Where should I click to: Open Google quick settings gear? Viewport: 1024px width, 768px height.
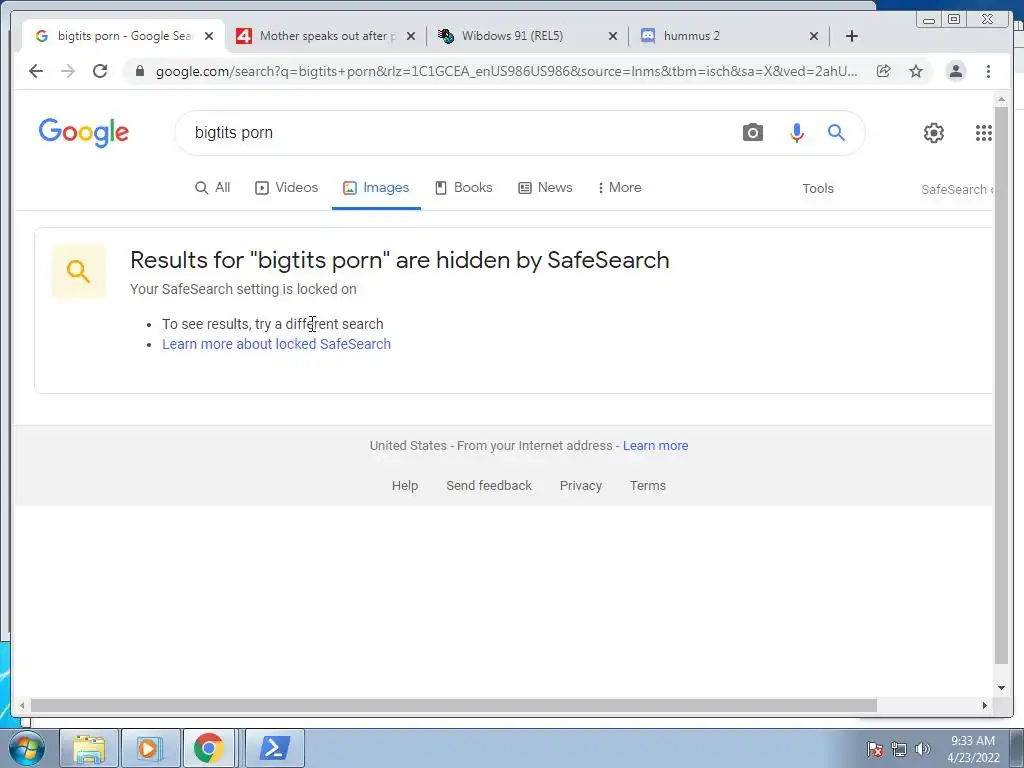coord(934,133)
